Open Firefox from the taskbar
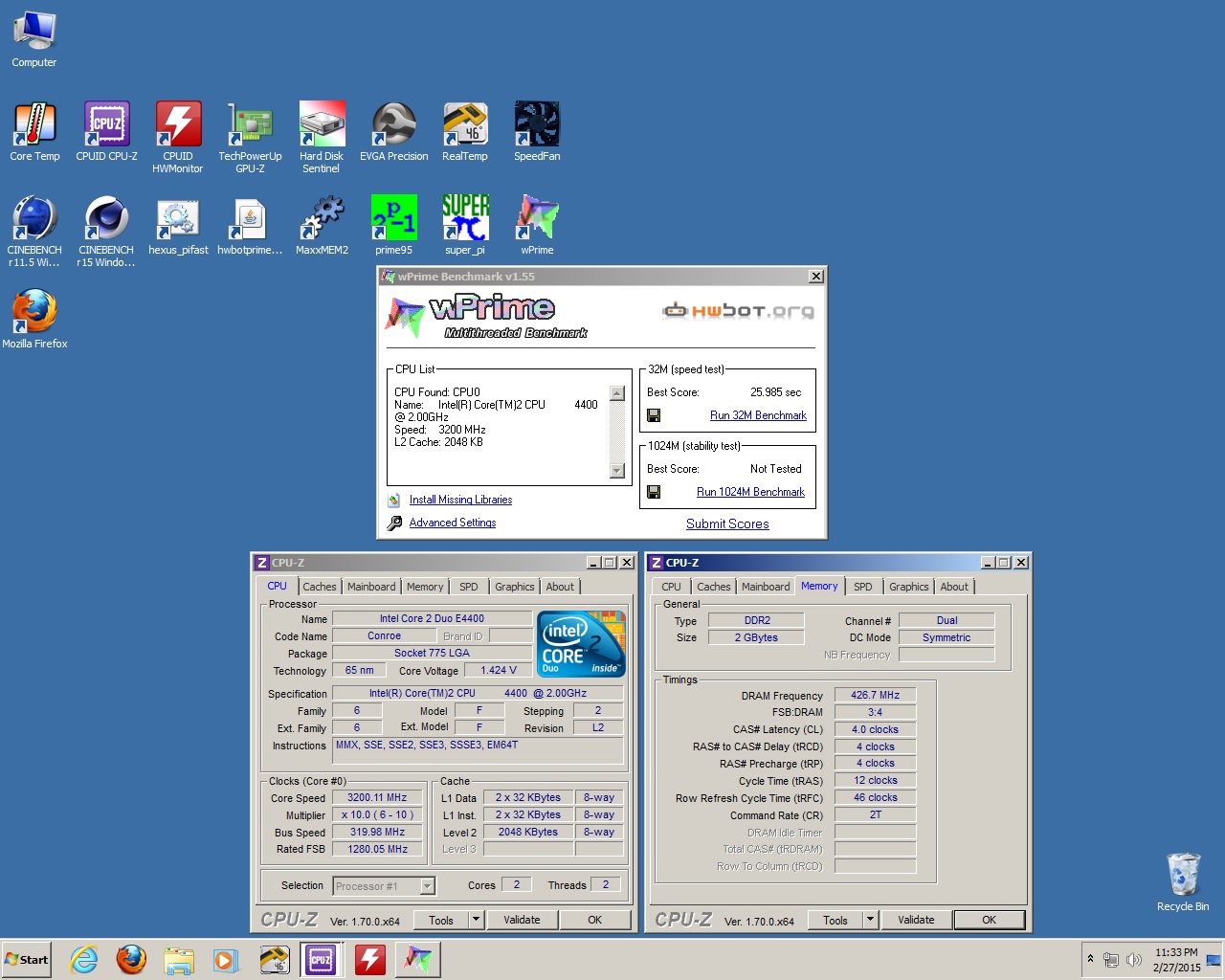The width and height of the screenshot is (1225, 980). [131, 960]
